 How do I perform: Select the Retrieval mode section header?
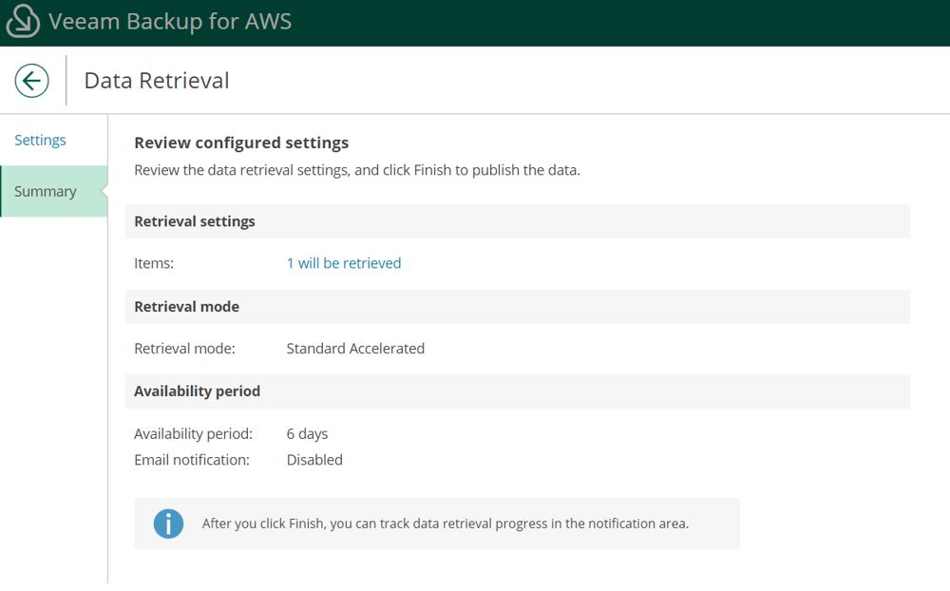(x=517, y=307)
